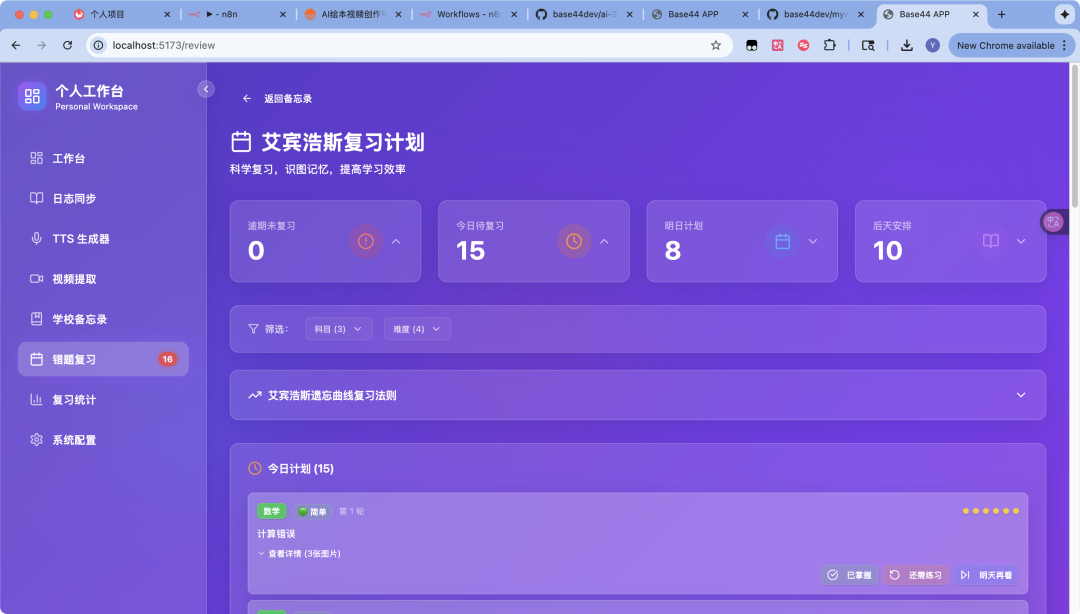This screenshot has width=1080, height=614.
Task: Click the 返回备忘录 back link
Action: [277, 99]
